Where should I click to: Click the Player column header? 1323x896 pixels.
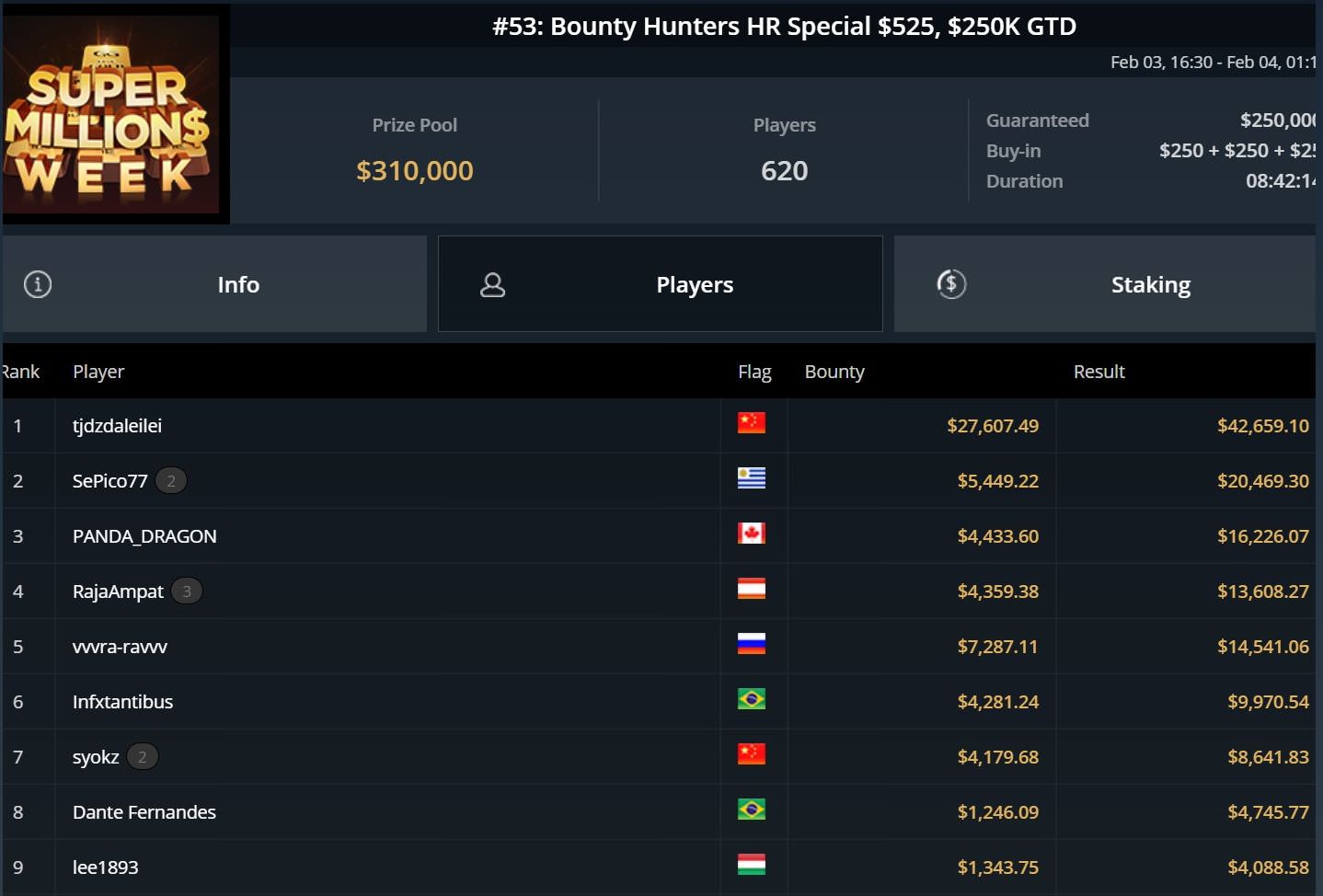pos(98,372)
